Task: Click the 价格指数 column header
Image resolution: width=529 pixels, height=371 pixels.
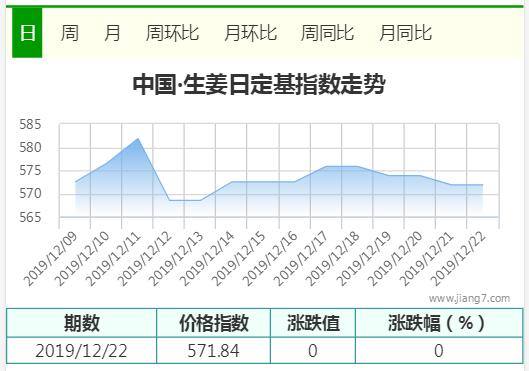Action: pos(214,323)
